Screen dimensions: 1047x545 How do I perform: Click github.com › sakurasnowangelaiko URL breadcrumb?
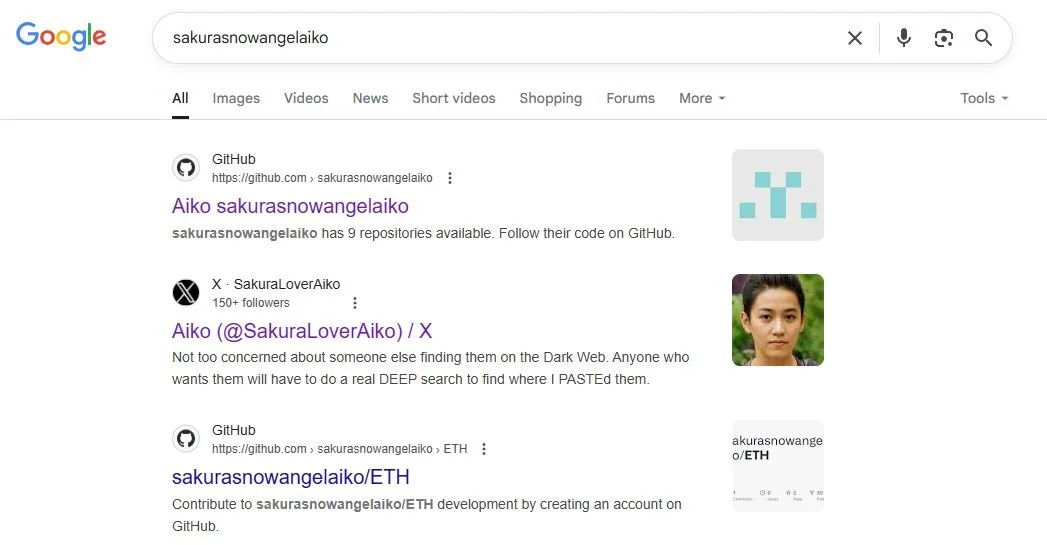tap(322, 178)
